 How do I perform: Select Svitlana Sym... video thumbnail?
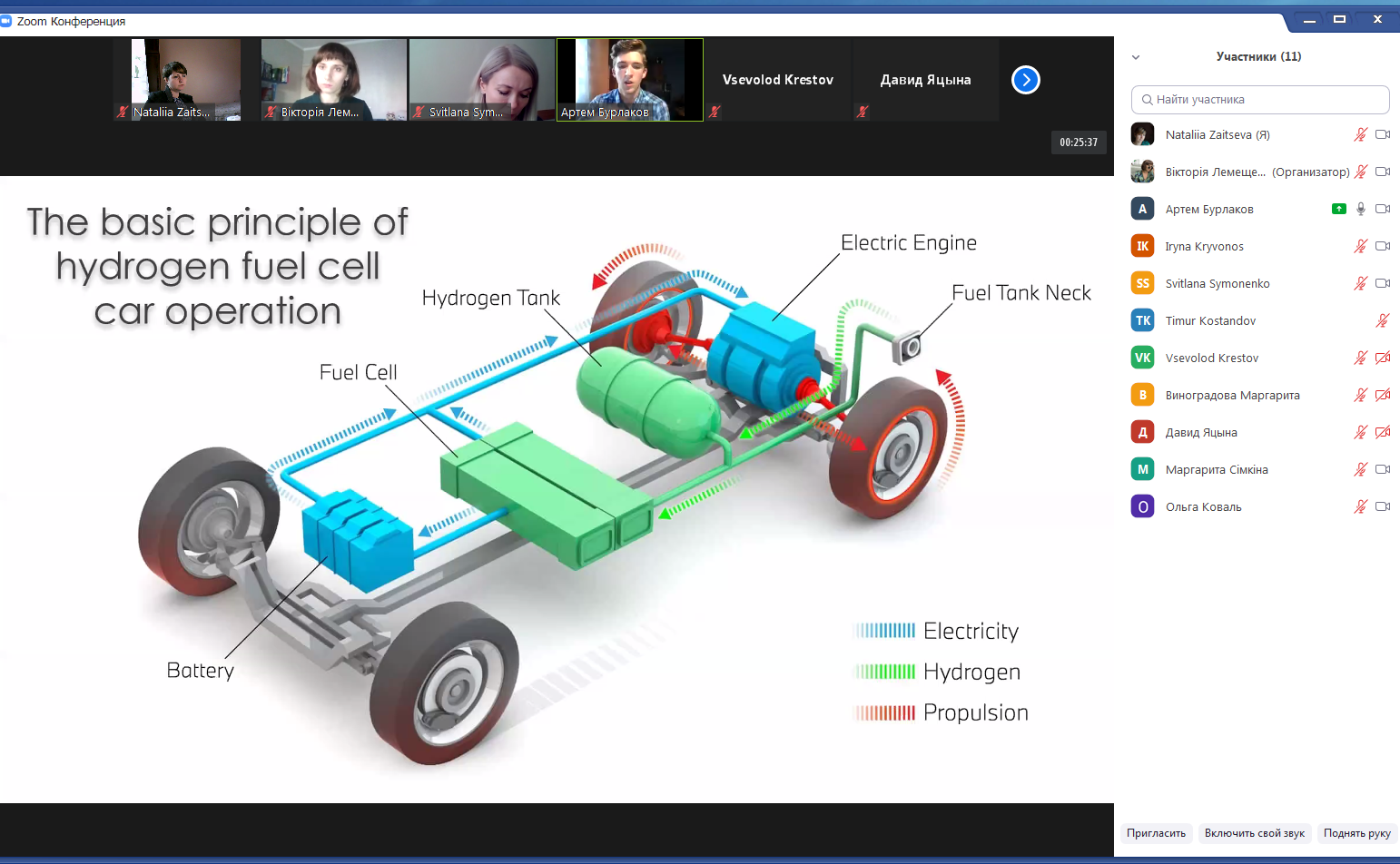tap(482, 80)
